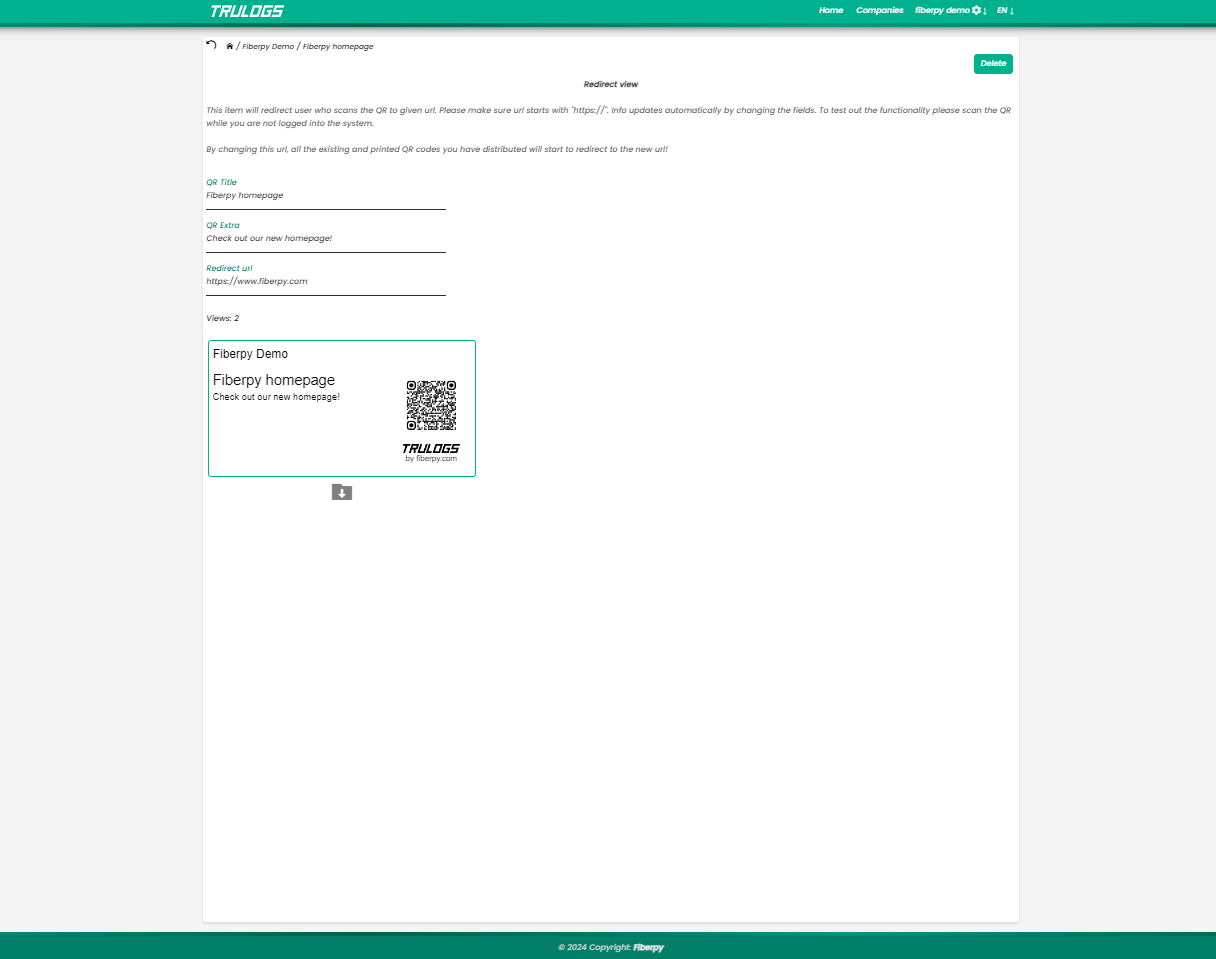Follow the Fiberpy link in the footer
Screen dimensions: 1216x959
(x=648, y=947)
